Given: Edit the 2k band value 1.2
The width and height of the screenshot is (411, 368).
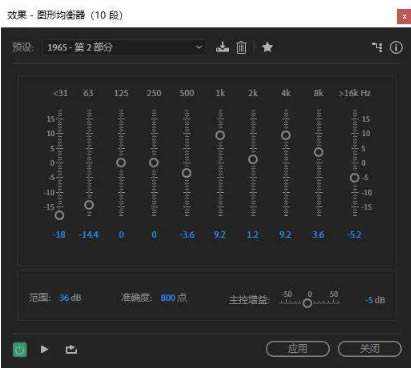Looking at the screenshot, I should pos(253,235).
